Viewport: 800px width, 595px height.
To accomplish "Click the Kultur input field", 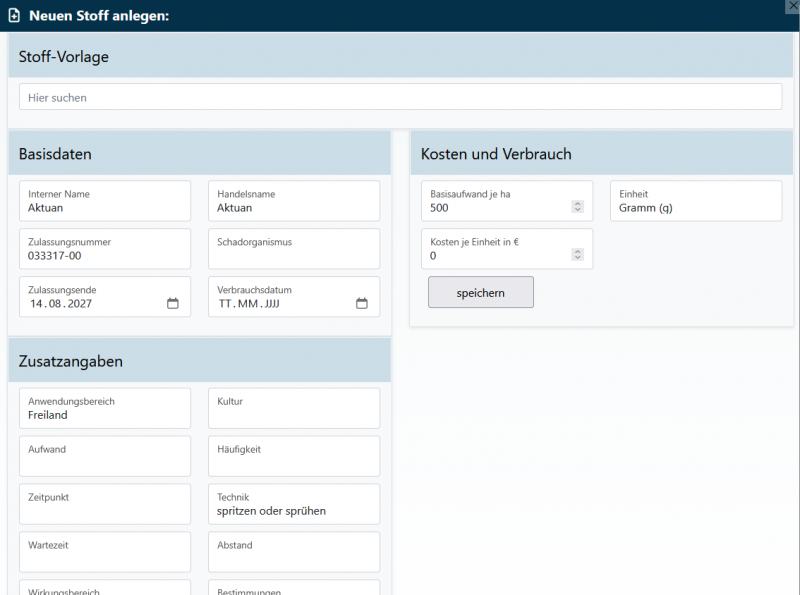I will [293, 409].
